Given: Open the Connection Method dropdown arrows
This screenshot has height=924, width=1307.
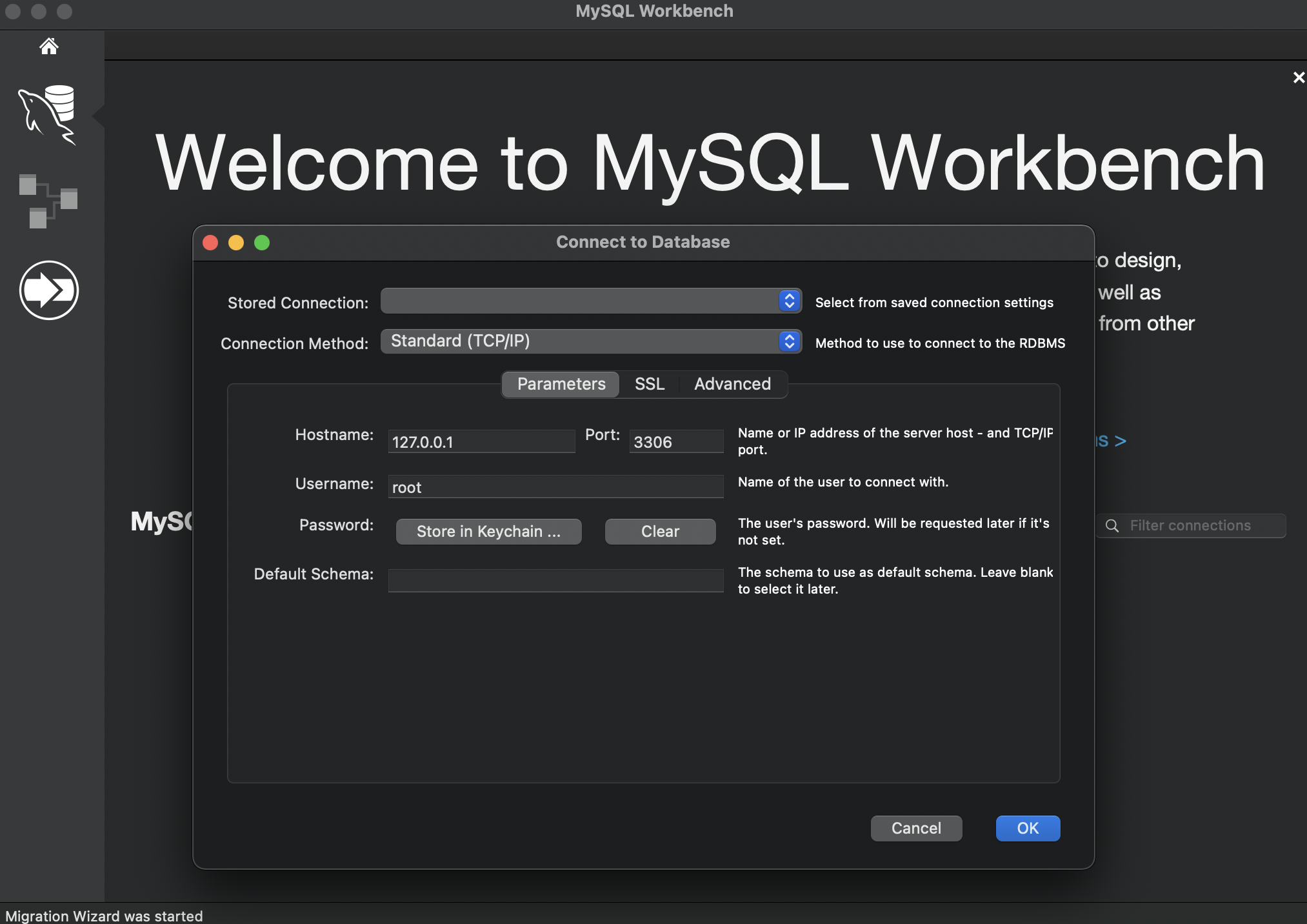Looking at the screenshot, I should (x=789, y=341).
